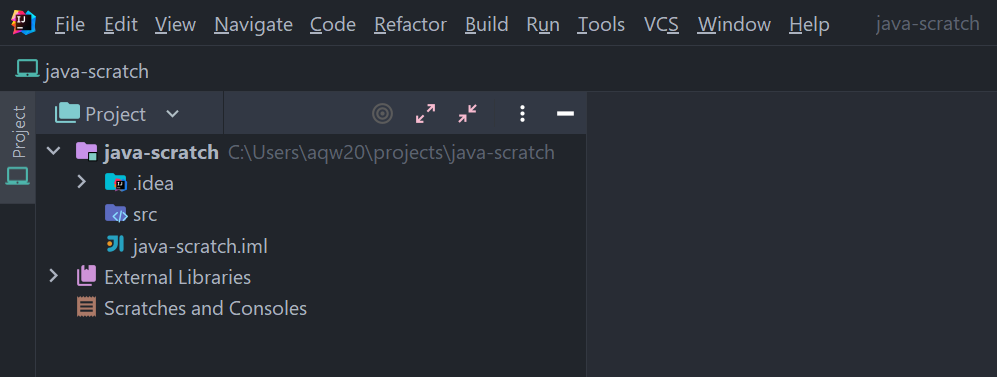Open the Build menu
997x377 pixels.
pyautogui.click(x=486, y=25)
